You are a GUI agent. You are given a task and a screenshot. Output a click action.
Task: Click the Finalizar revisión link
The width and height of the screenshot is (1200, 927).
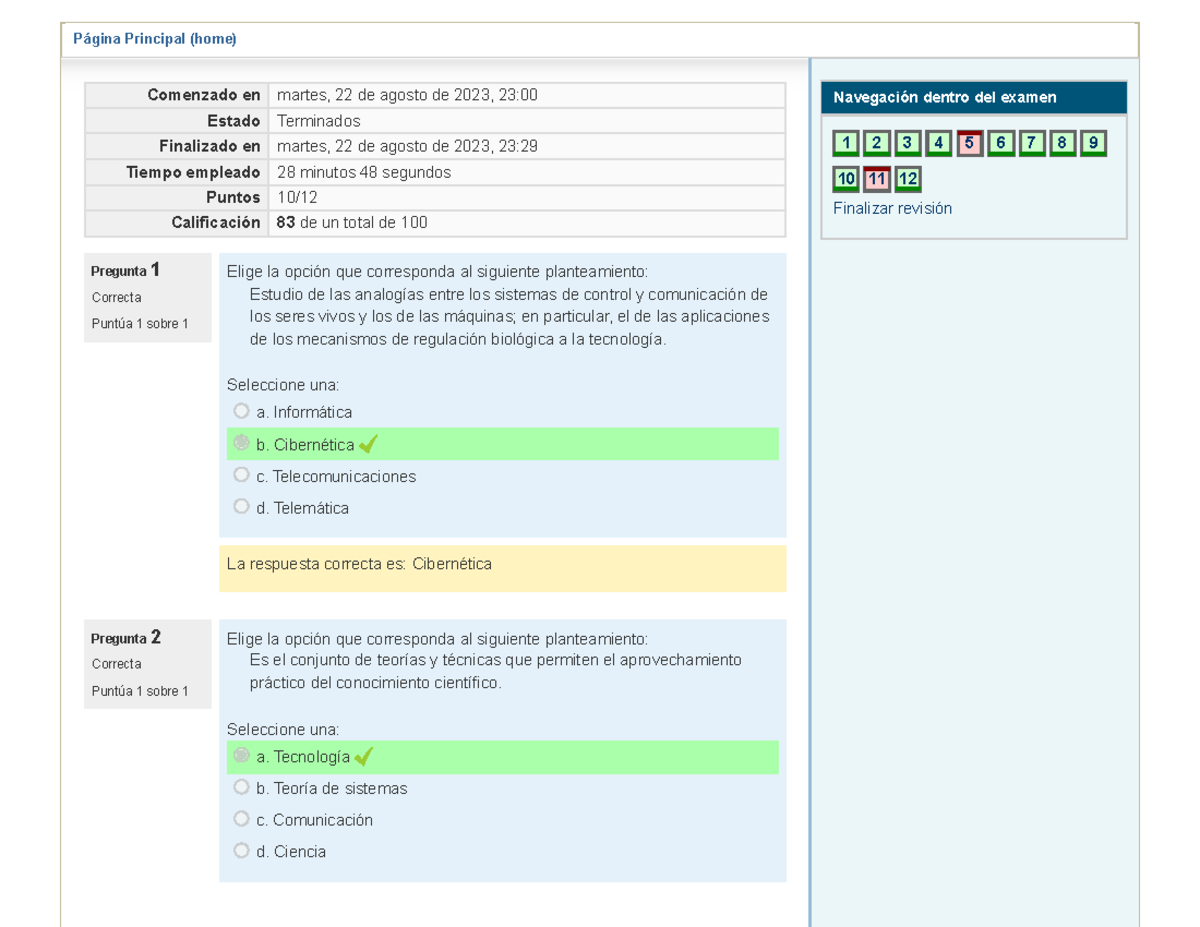(x=892, y=208)
